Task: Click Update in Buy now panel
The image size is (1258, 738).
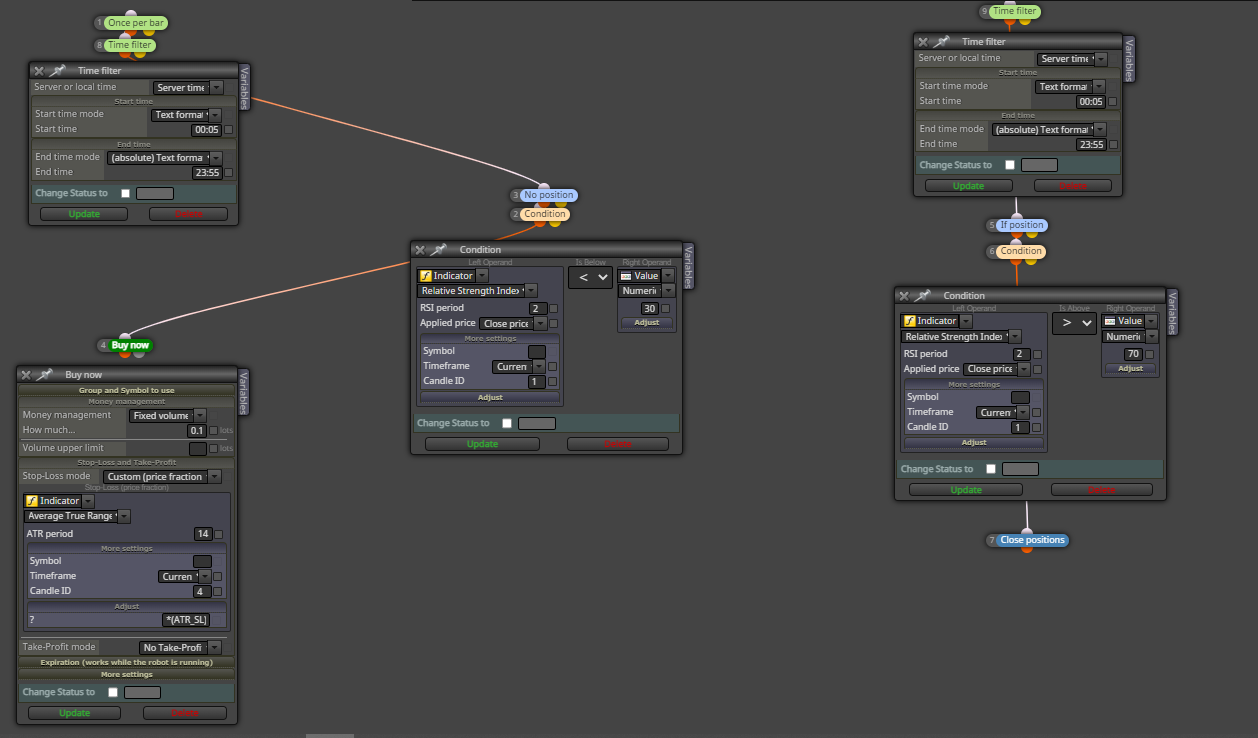Action: click(74, 713)
